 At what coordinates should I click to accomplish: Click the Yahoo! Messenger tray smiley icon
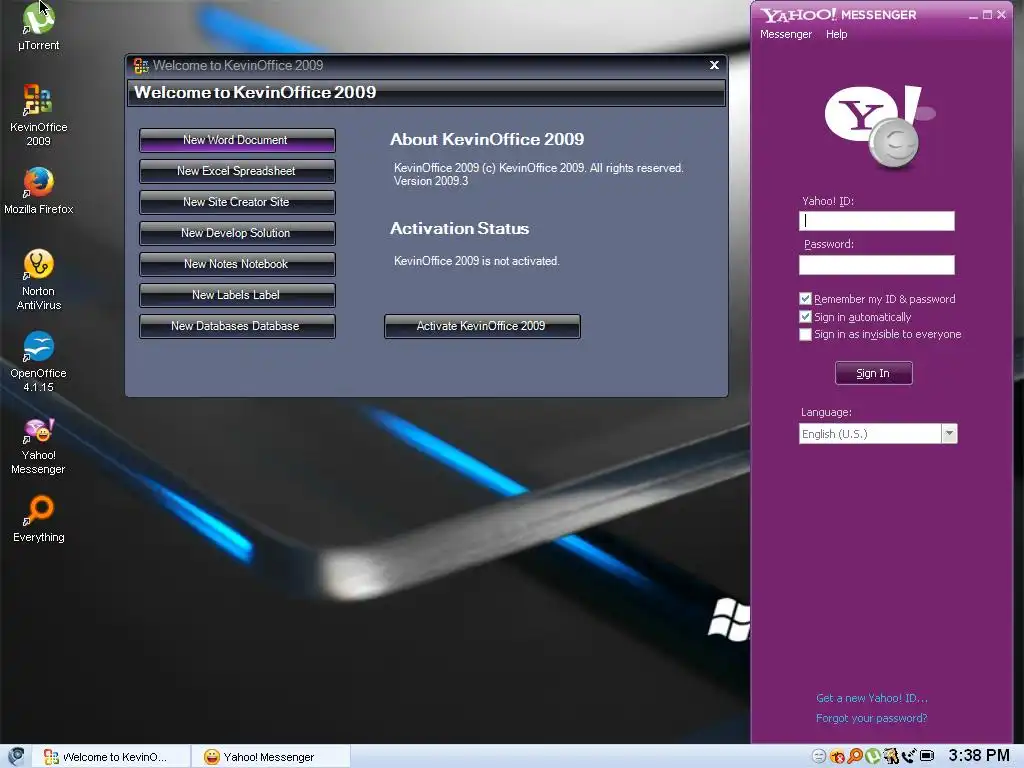pos(819,756)
